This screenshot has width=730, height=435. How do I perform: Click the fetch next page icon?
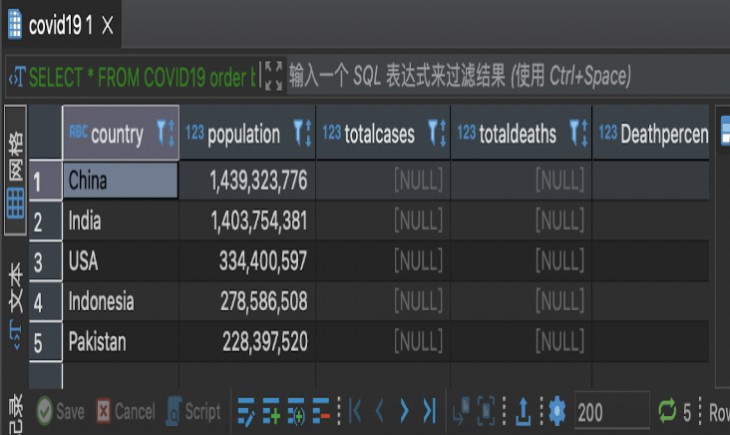461,412
